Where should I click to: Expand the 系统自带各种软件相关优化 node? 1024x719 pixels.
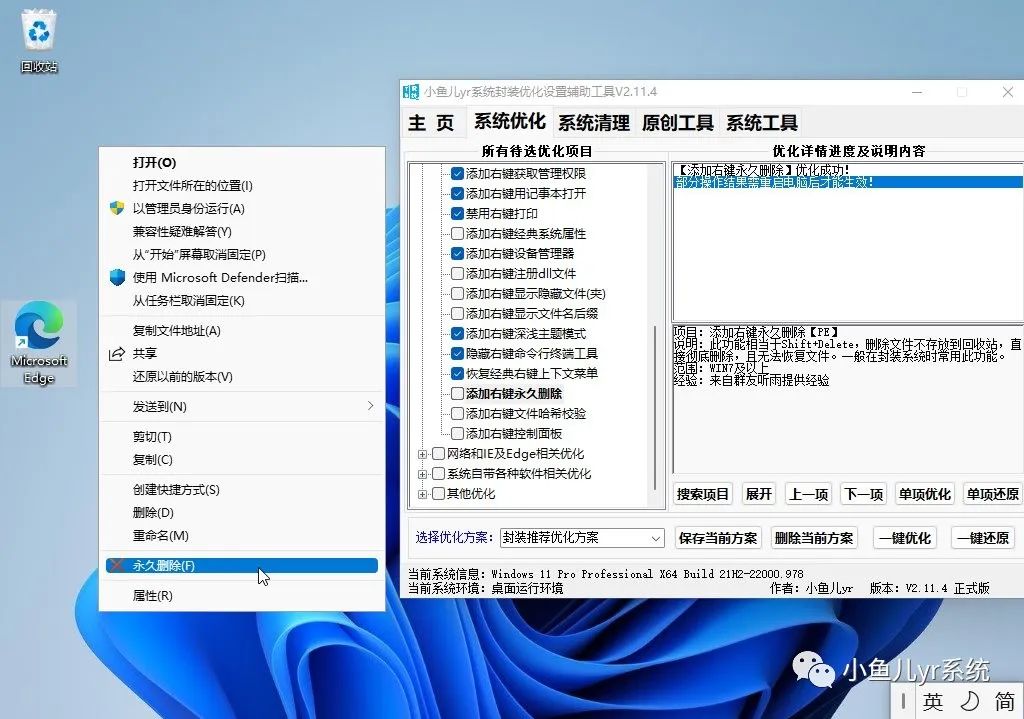[x=423, y=474]
